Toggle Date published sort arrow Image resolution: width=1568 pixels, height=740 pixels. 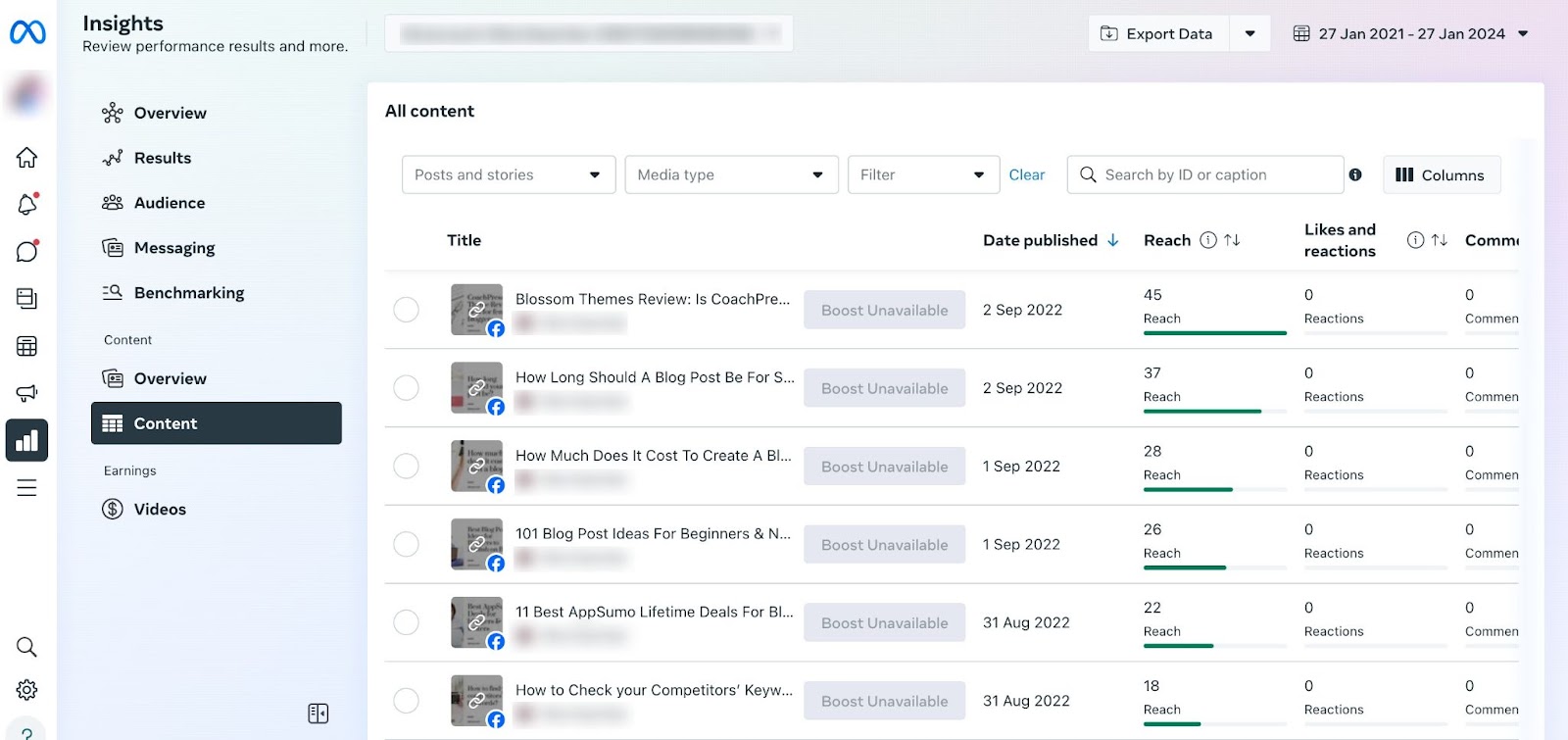pos(1113,240)
